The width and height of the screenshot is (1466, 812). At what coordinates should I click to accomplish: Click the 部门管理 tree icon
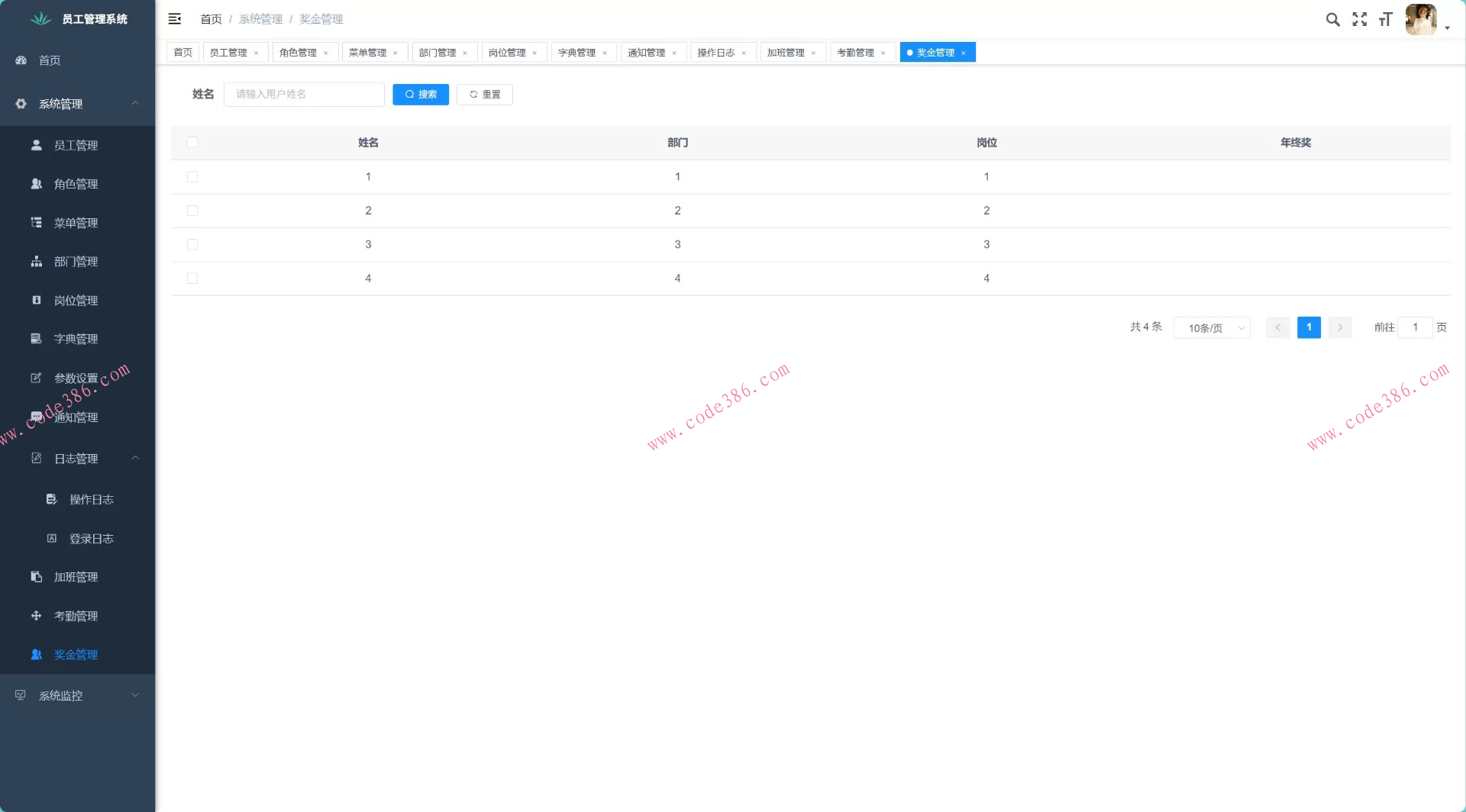36,262
